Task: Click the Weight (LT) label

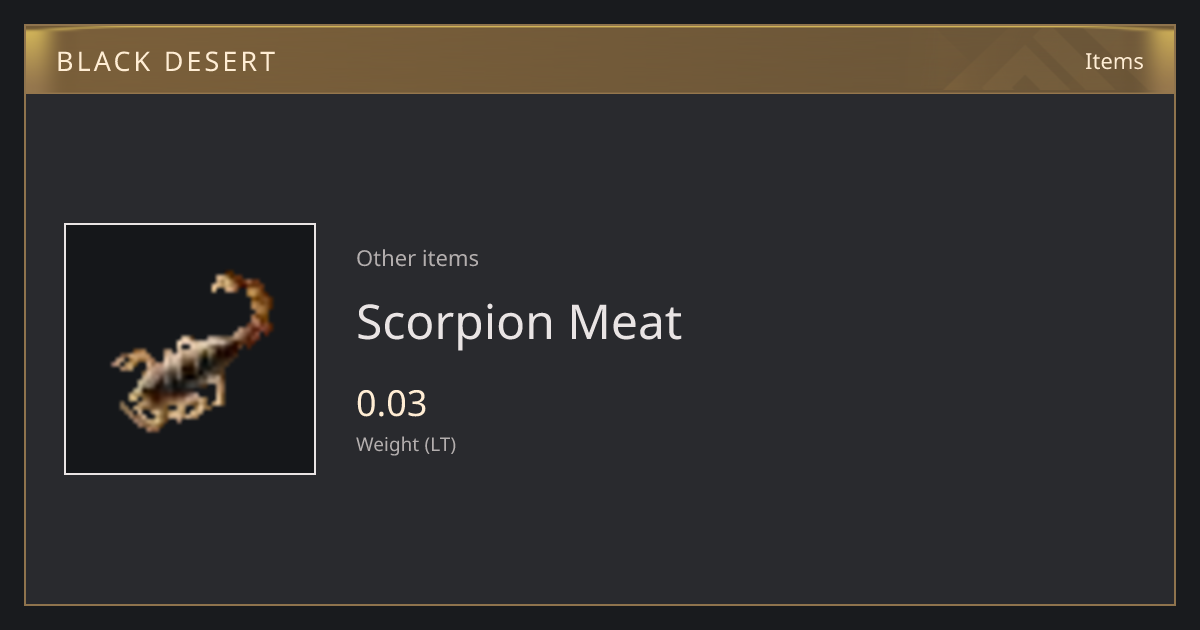Action: [406, 444]
